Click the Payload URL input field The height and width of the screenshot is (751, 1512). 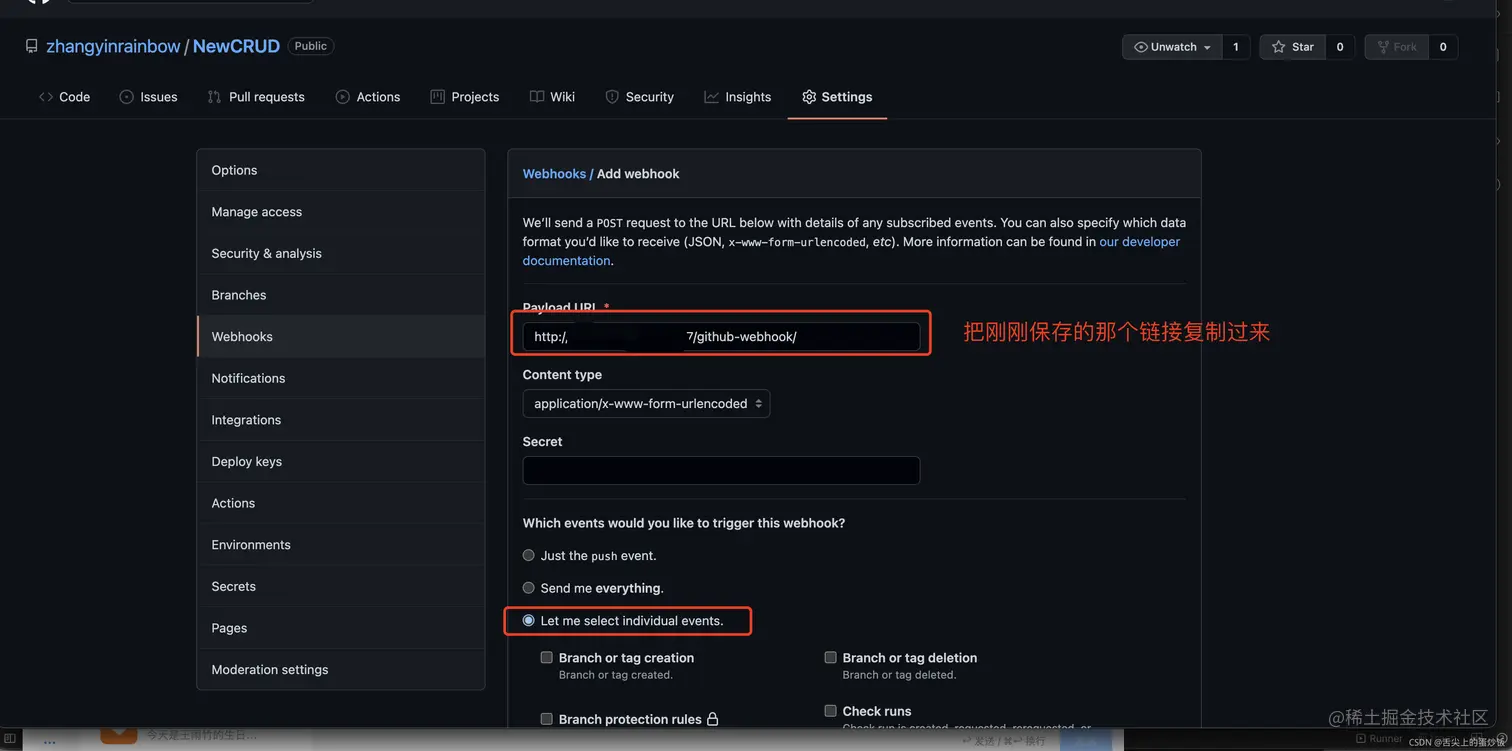tap(721, 337)
